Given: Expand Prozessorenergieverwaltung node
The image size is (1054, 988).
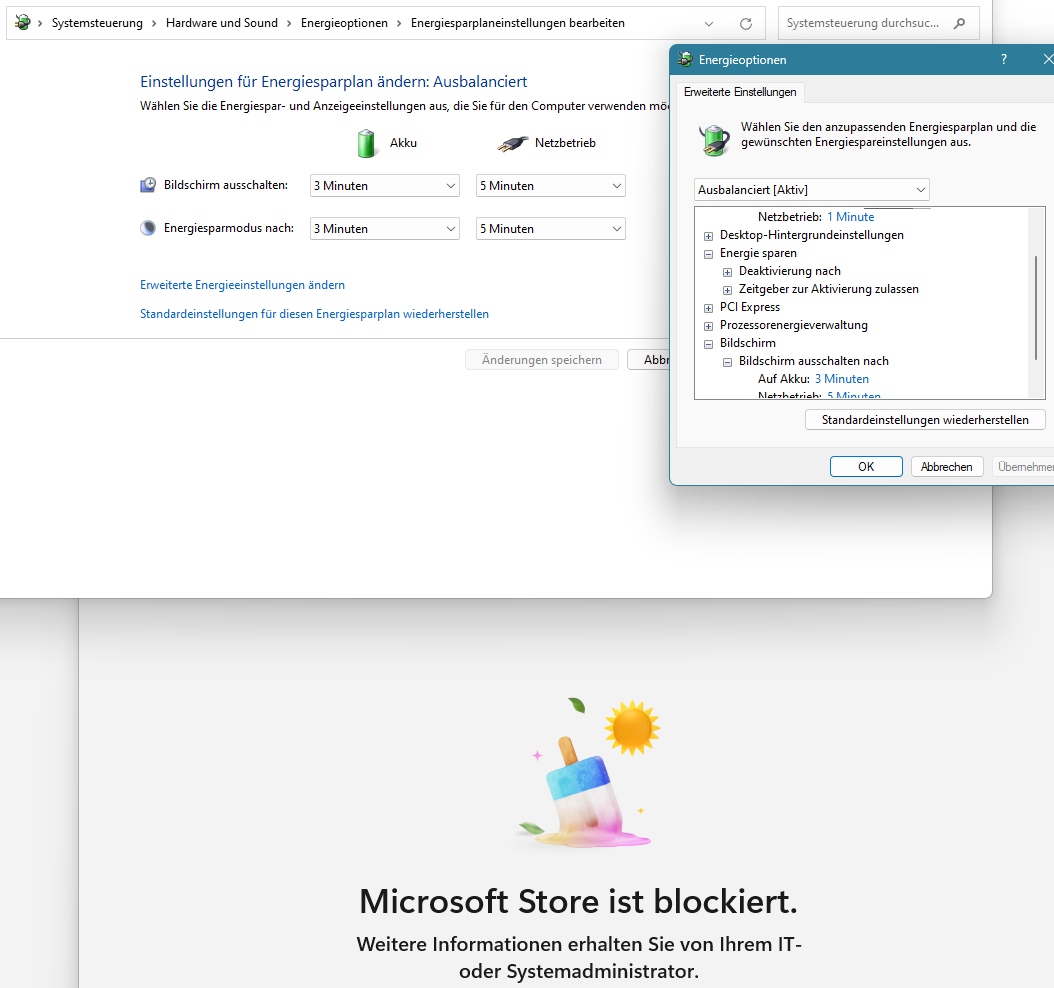Looking at the screenshot, I should pyautogui.click(x=708, y=326).
